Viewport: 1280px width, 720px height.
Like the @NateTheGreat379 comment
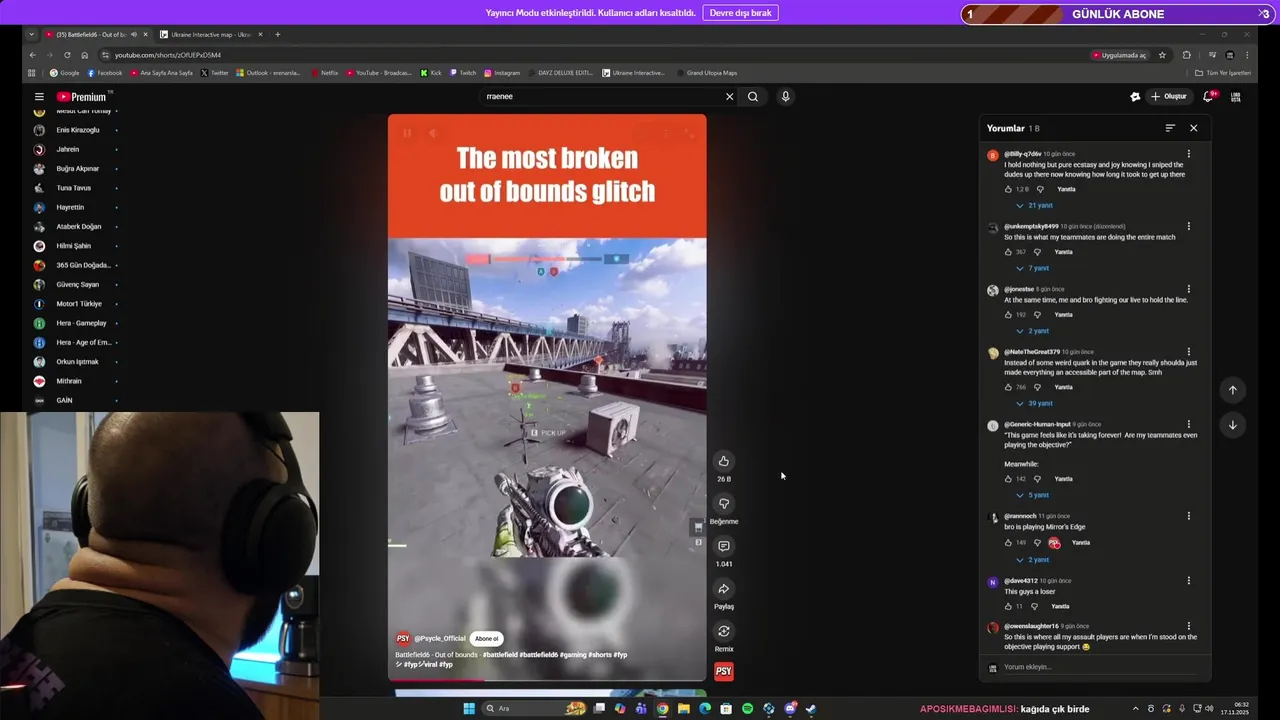click(1008, 387)
